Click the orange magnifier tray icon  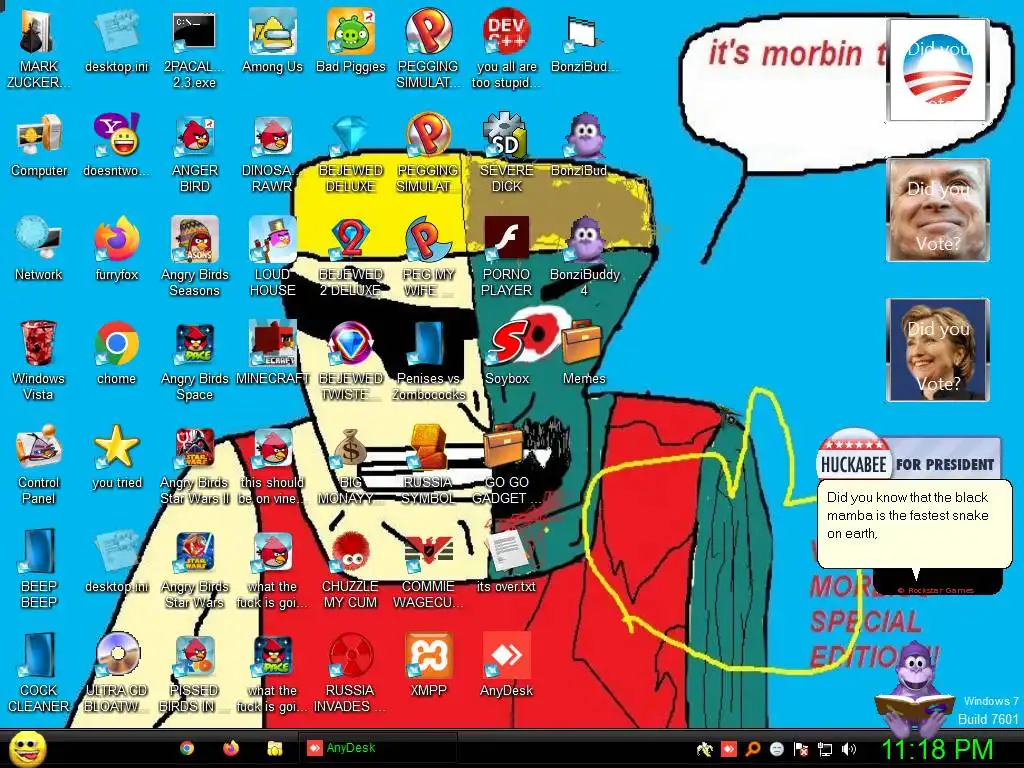[x=752, y=749]
